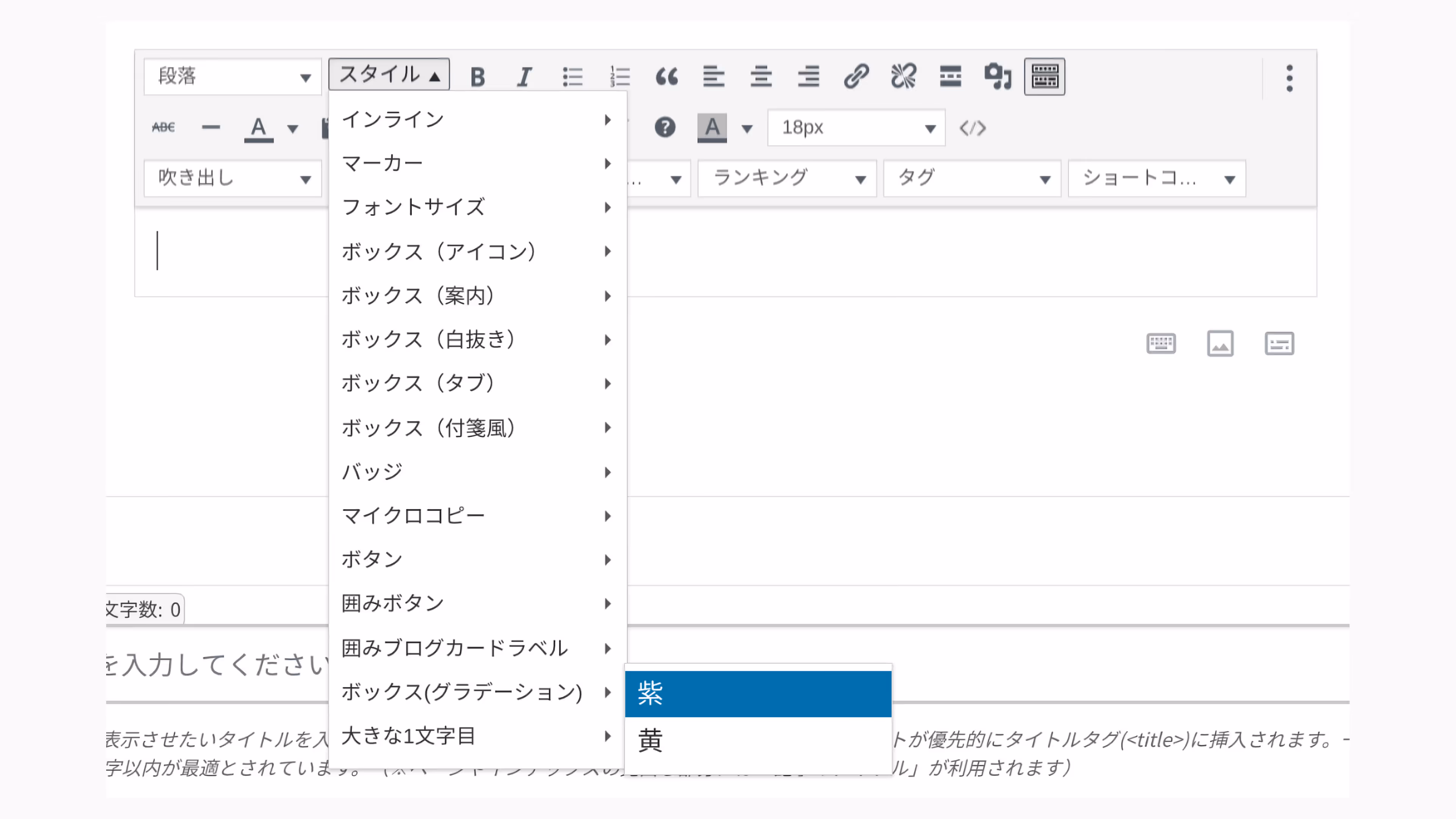The image size is (1456, 819).
Task: Toggle the toolbar toggle button
Action: coord(1045,76)
